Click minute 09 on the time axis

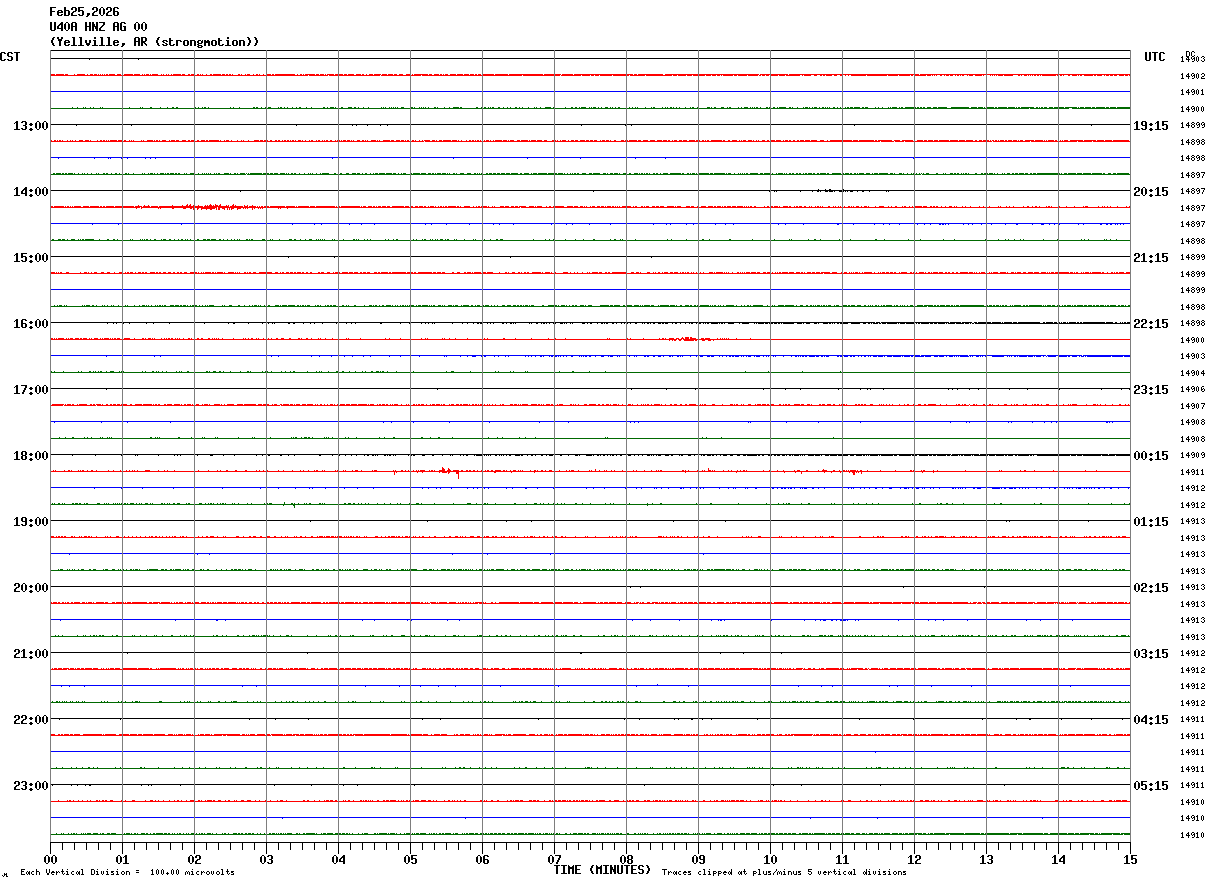click(699, 859)
